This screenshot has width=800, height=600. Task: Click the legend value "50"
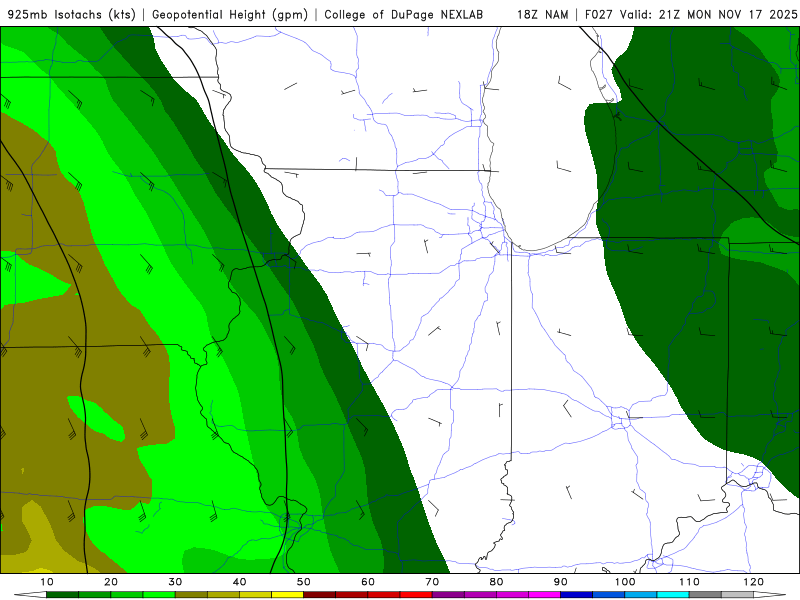(x=304, y=582)
